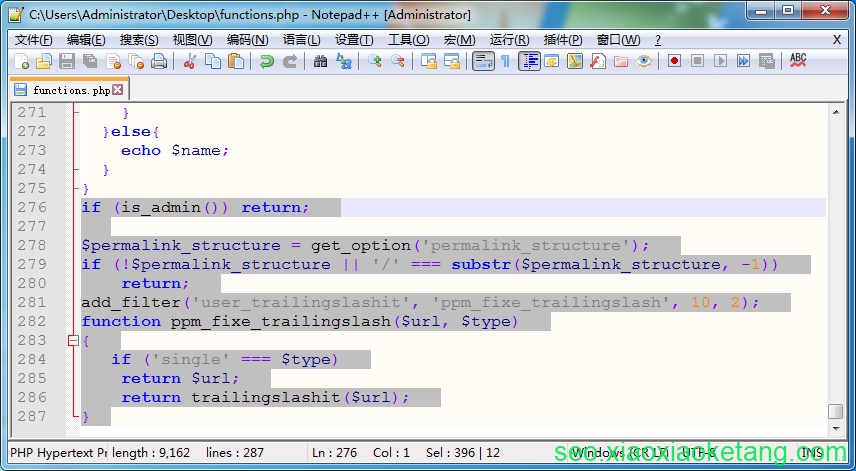Click 'length : 9,162' in status bar
Image resolution: width=856 pixels, height=471 pixels.
[151, 452]
